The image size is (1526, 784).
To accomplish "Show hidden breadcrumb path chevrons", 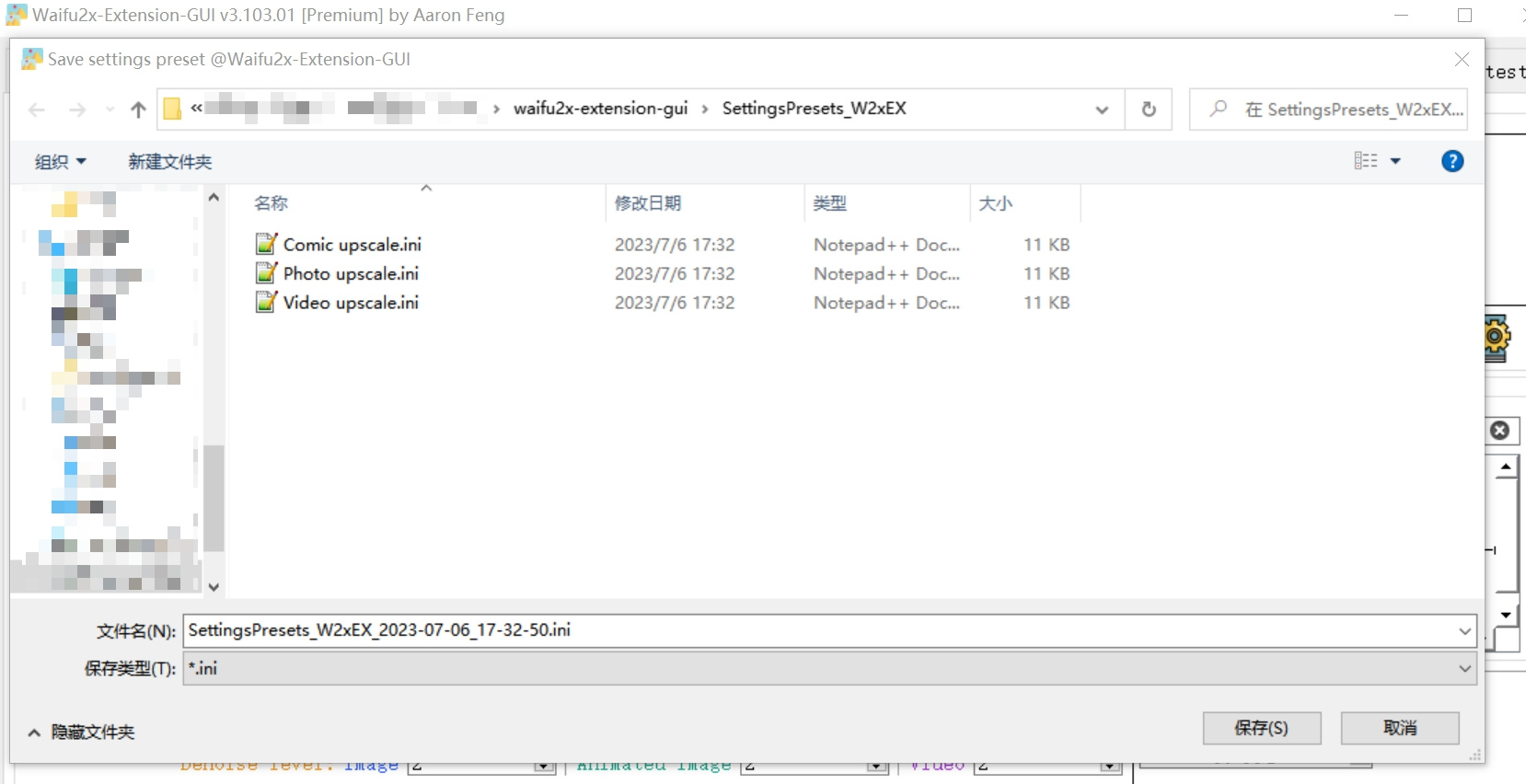I will pyautogui.click(x=196, y=109).
